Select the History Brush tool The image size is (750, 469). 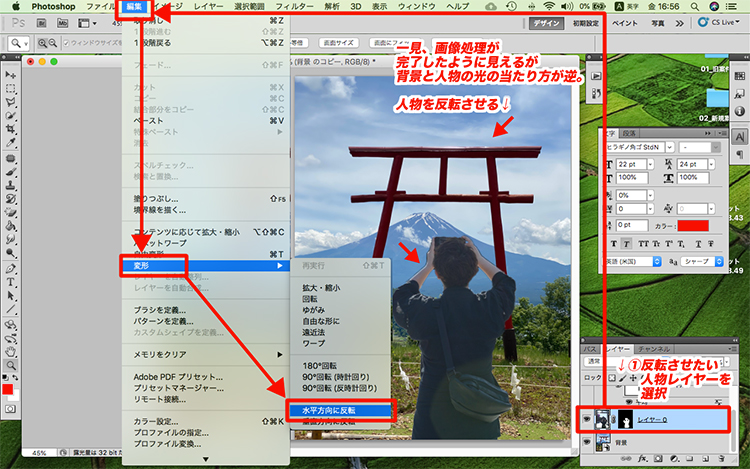tap(10, 198)
